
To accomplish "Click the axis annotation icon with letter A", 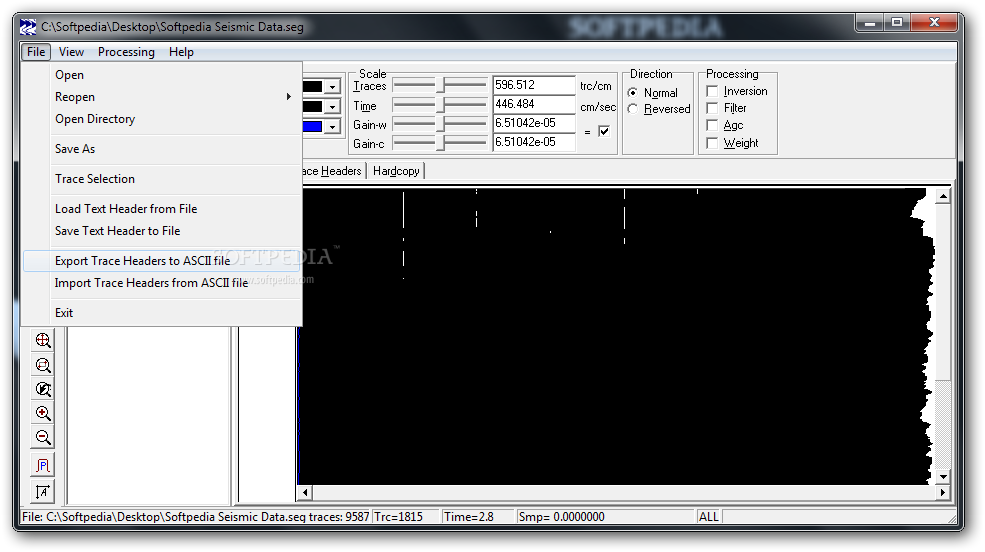I will 43,491.
